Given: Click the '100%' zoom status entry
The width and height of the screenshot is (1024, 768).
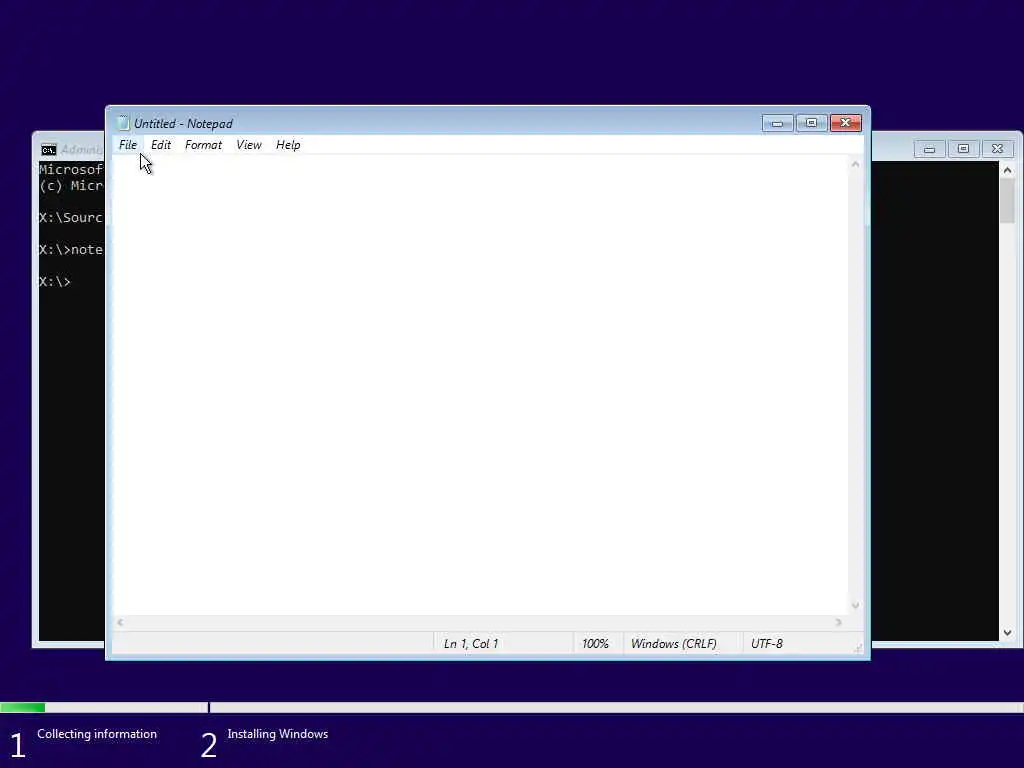Looking at the screenshot, I should pos(595,644).
